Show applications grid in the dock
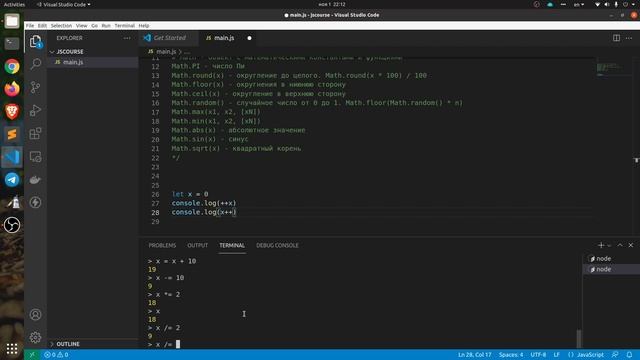The image size is (640, 360). click(12, 349)
